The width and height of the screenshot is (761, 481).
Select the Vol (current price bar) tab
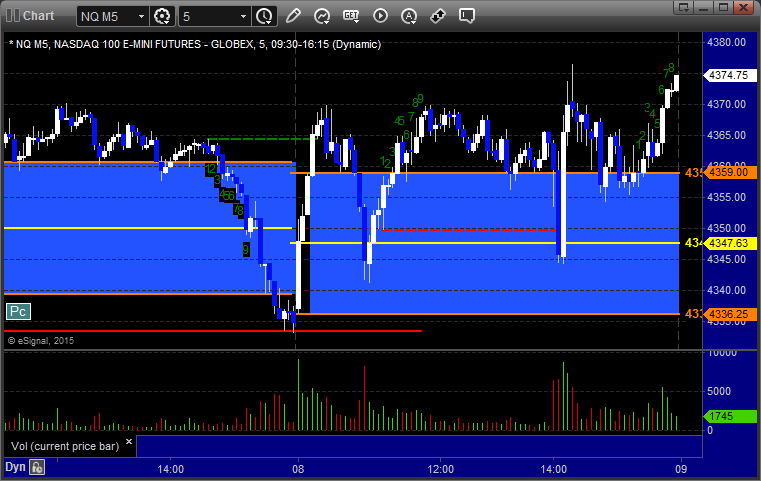65,446
